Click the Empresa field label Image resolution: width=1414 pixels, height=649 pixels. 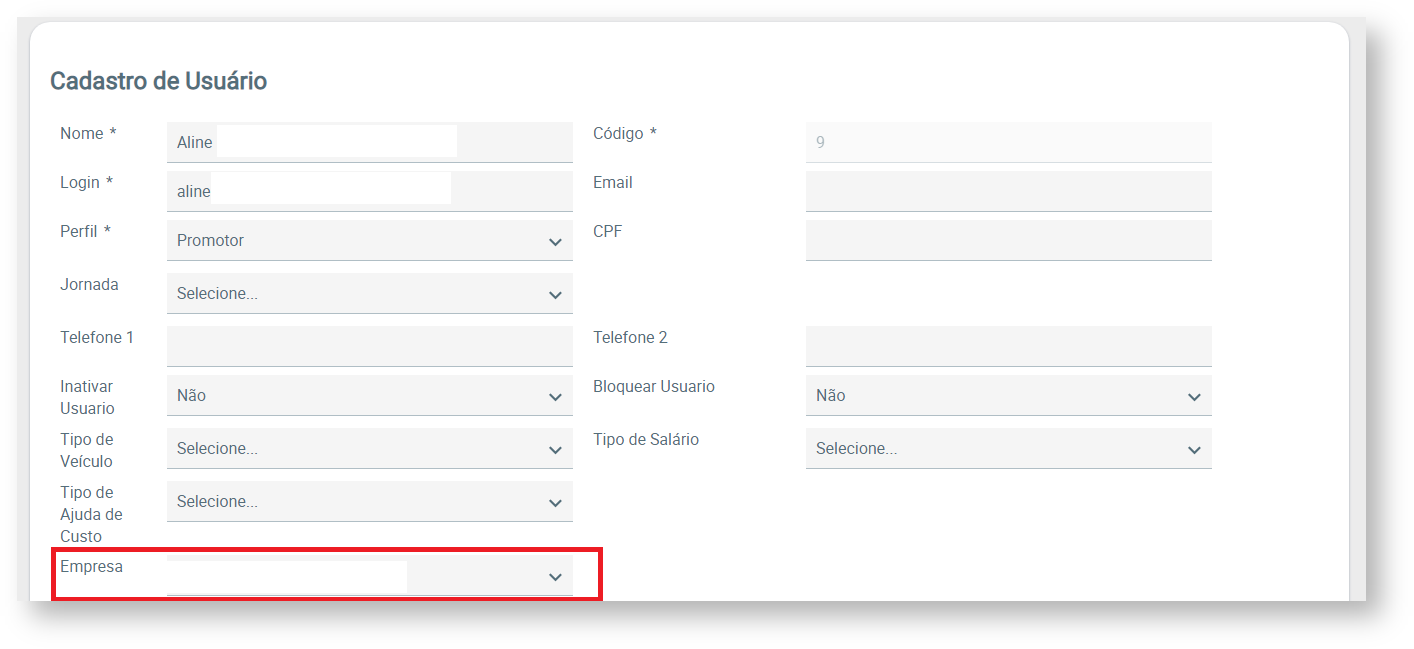(91, 567)
